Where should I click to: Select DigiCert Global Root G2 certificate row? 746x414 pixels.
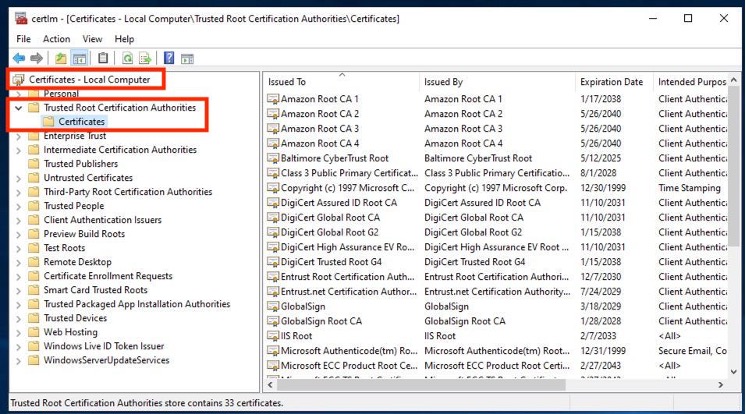[497, 233]
